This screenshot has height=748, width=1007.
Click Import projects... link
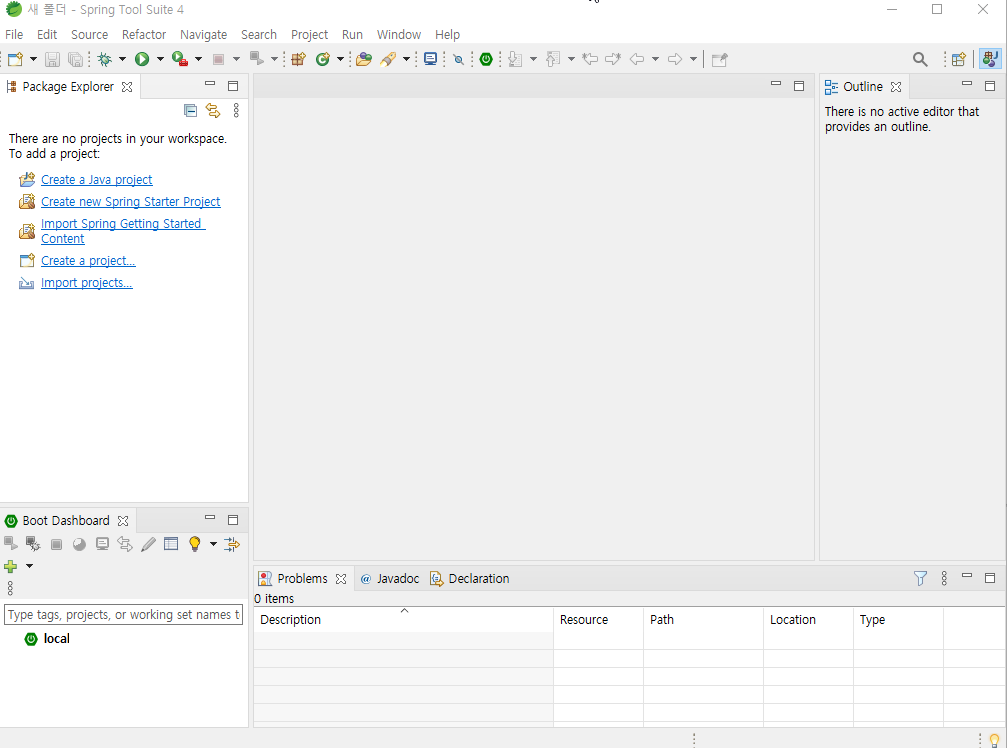[87, 283]
